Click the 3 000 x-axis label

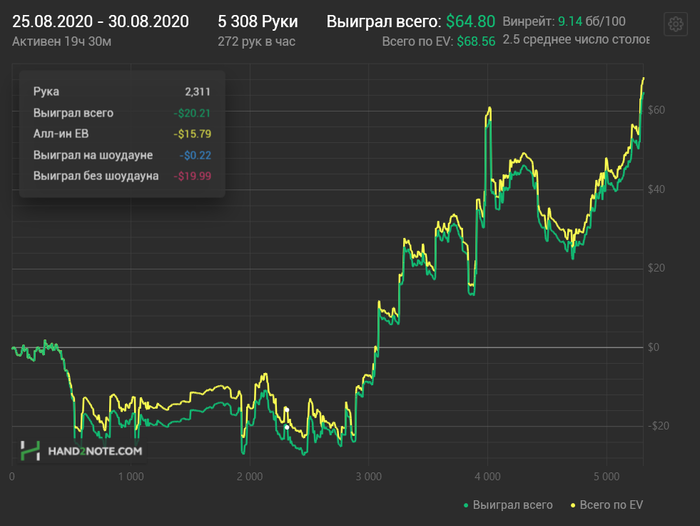point(369,476)
